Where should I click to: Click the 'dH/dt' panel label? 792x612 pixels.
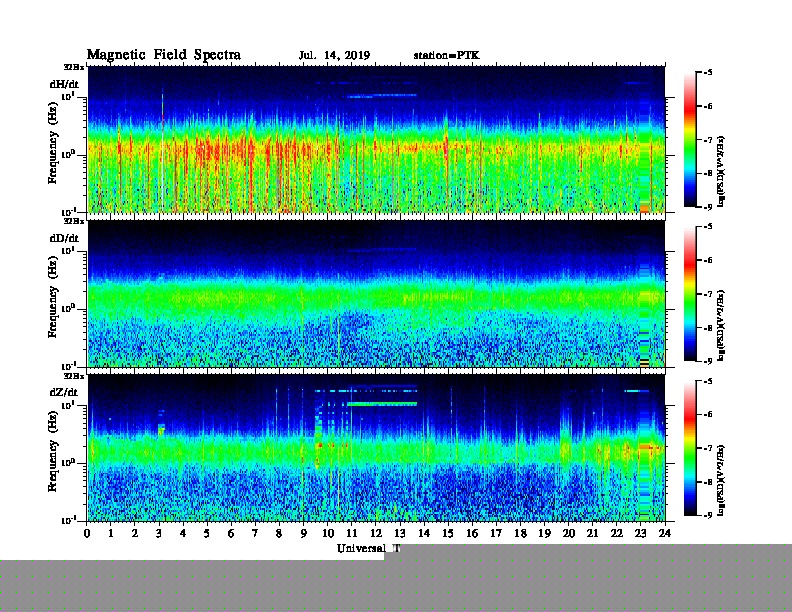(64, 84)
